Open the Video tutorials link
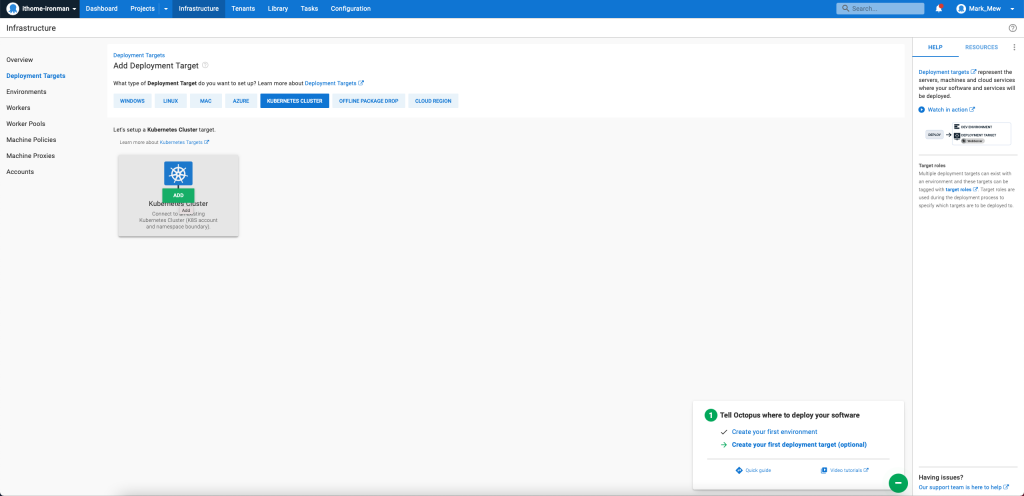 tap(849, 470)
